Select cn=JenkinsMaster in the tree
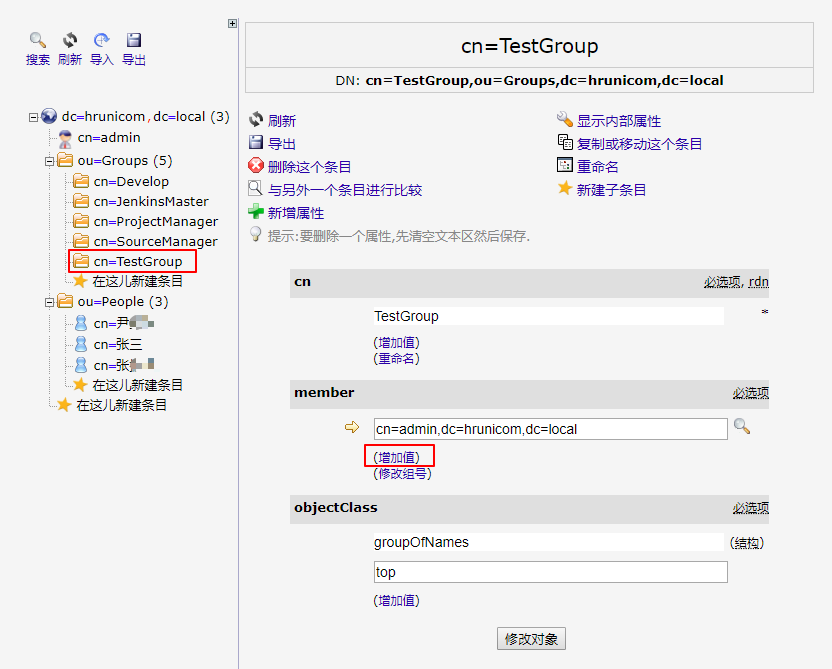Image resolution: width=832 pixels, height=669 pixels. point(150,201)
